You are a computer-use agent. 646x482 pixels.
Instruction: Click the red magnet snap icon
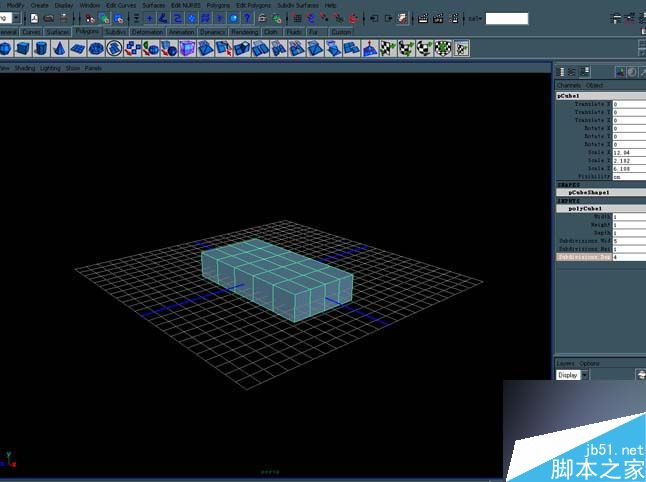pyautogui.click(x=353, y=18)
